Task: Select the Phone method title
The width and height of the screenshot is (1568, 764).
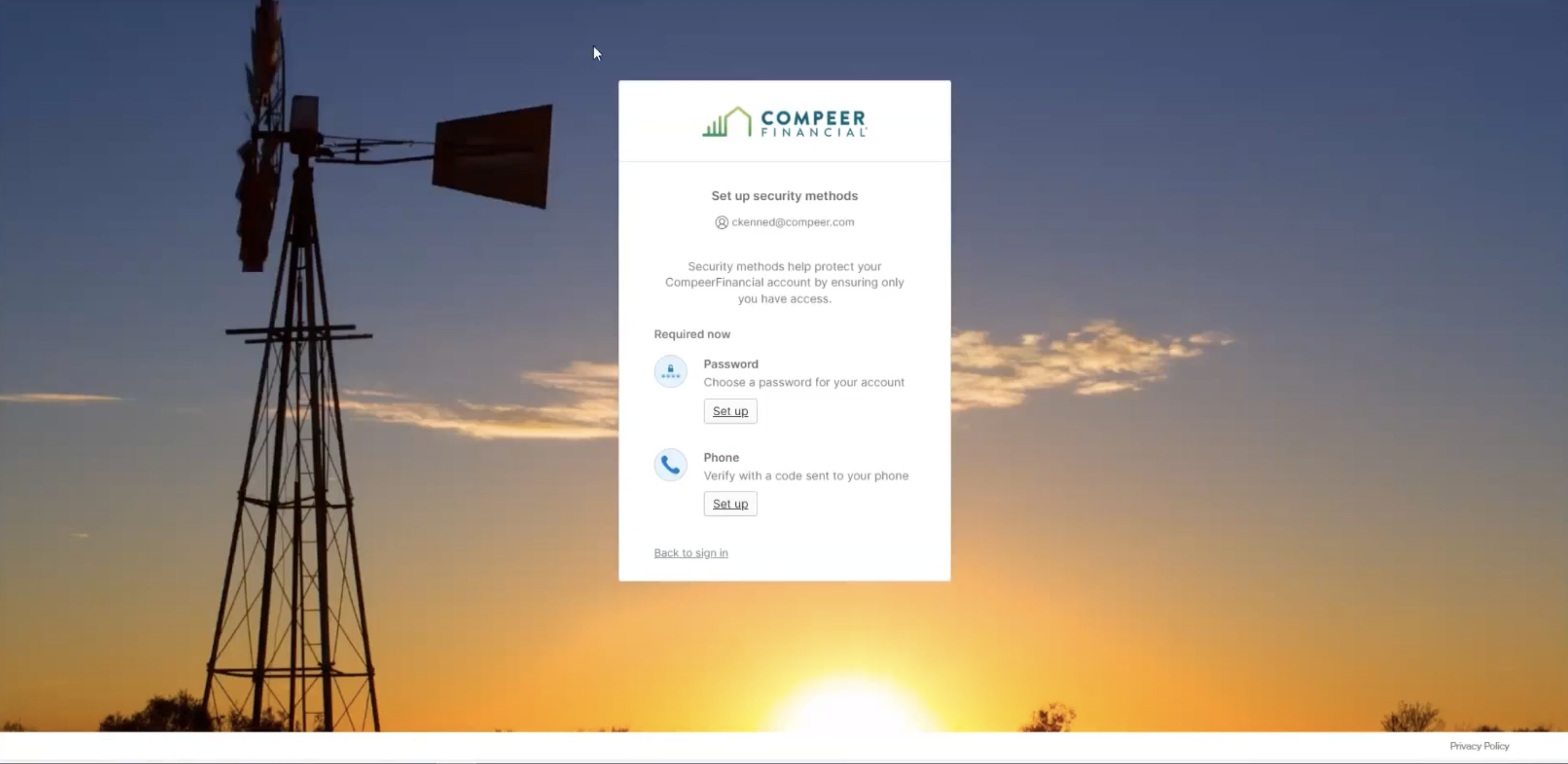Action: pyautogui.click(x=721, y=457)
